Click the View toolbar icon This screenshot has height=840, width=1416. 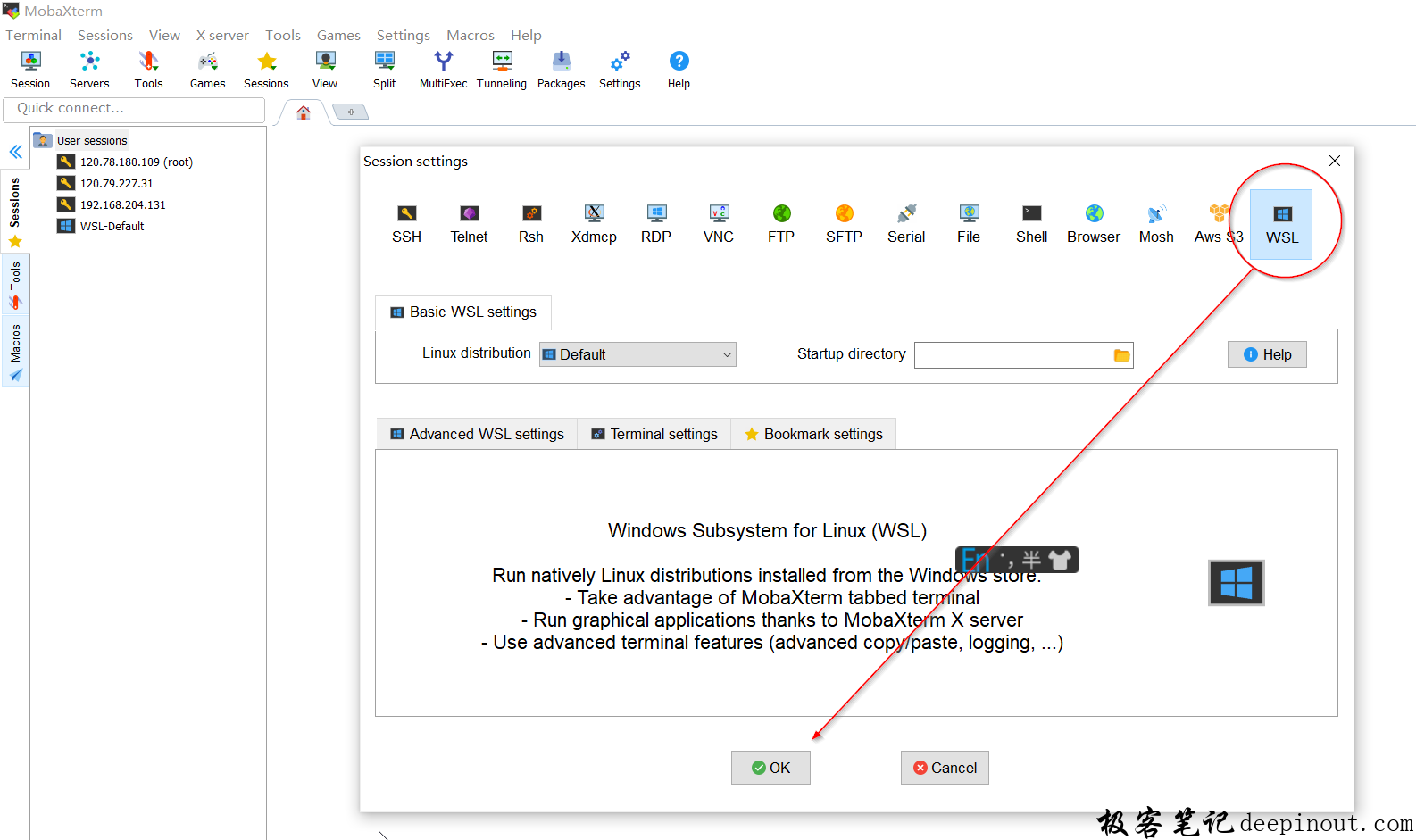tap(325, 71)
